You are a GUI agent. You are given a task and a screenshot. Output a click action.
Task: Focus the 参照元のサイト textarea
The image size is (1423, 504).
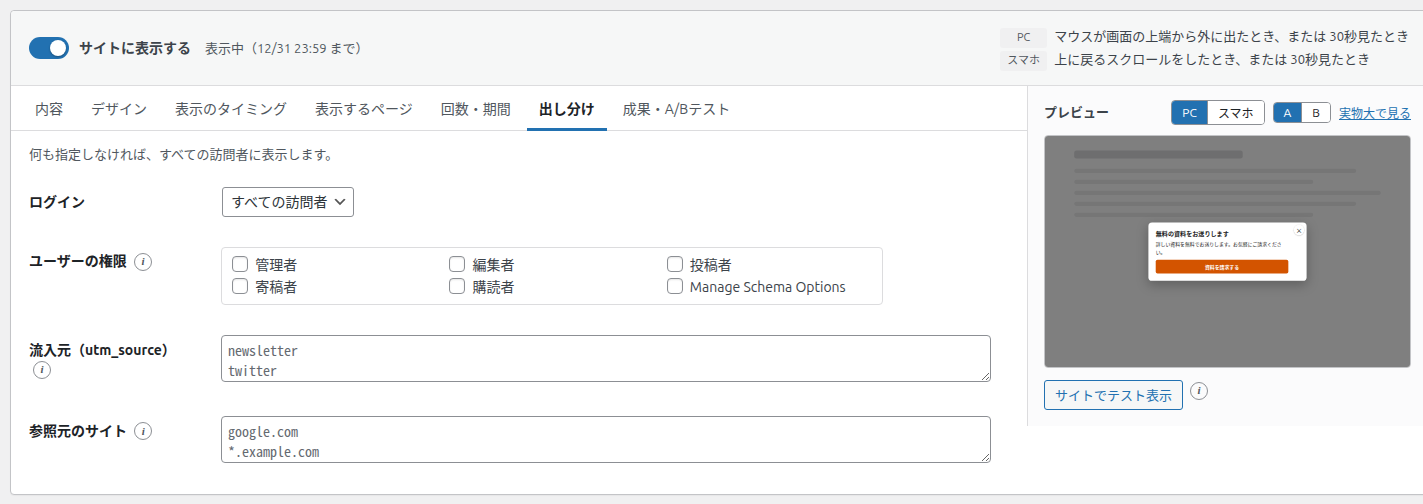click(606, 440)
